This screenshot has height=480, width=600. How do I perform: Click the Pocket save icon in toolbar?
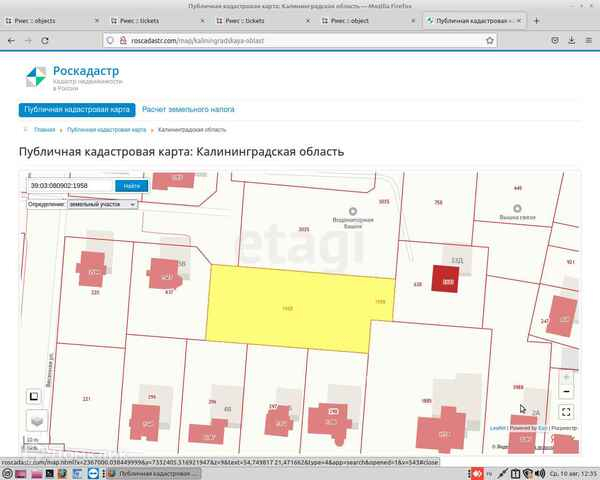[x=555, y=41]
